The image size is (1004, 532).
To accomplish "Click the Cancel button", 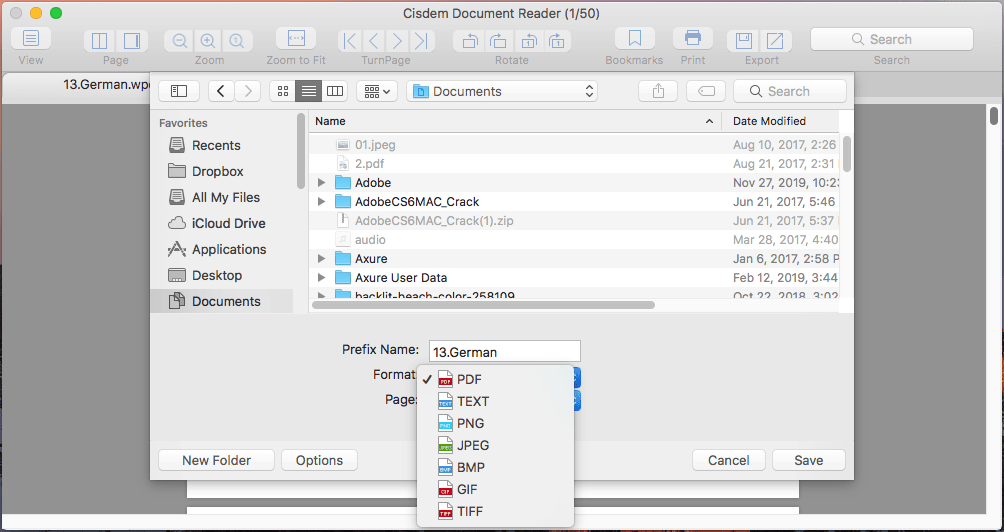I will tap(729, 460).
